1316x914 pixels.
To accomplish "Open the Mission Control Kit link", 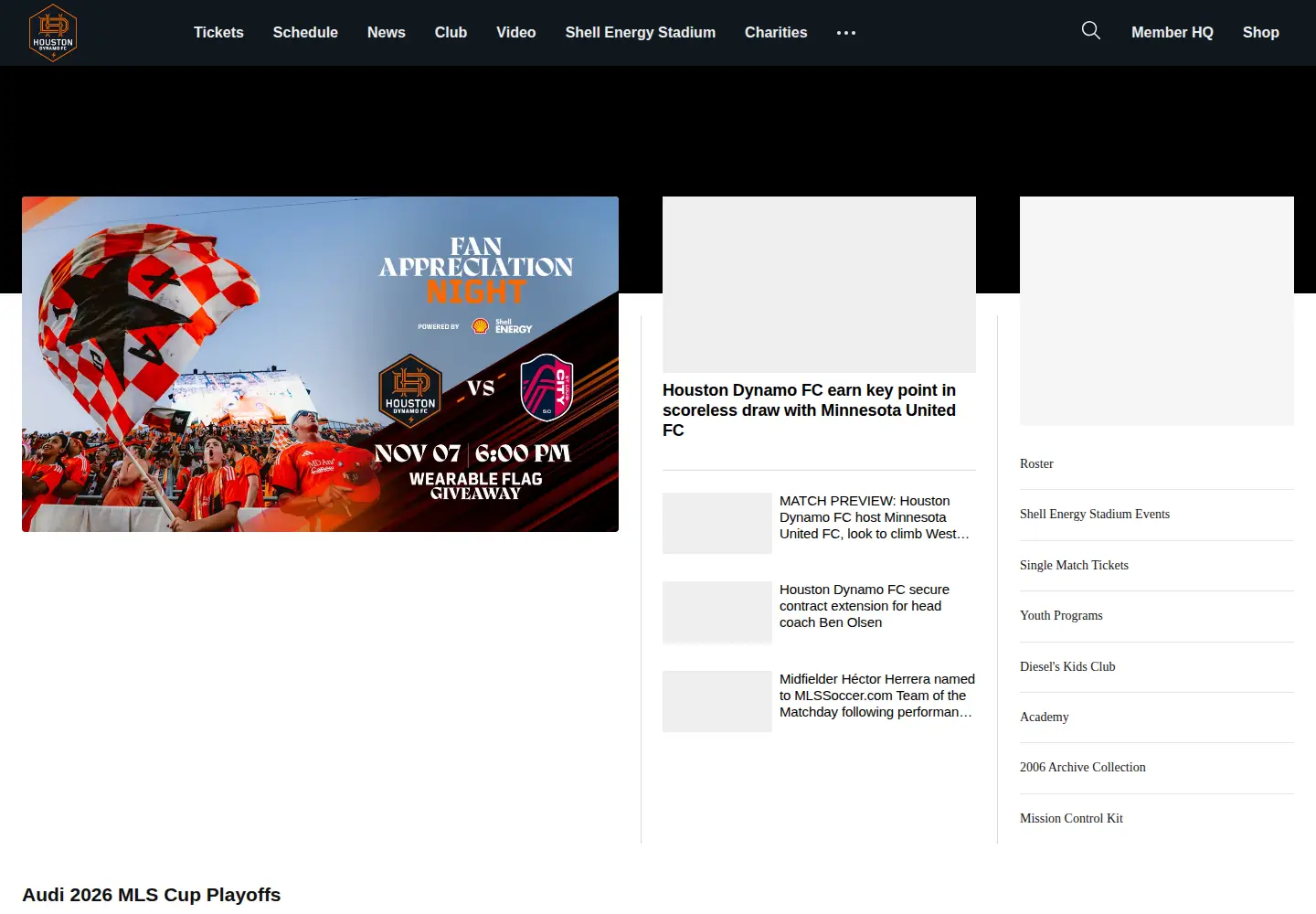I will point(1071,818).
